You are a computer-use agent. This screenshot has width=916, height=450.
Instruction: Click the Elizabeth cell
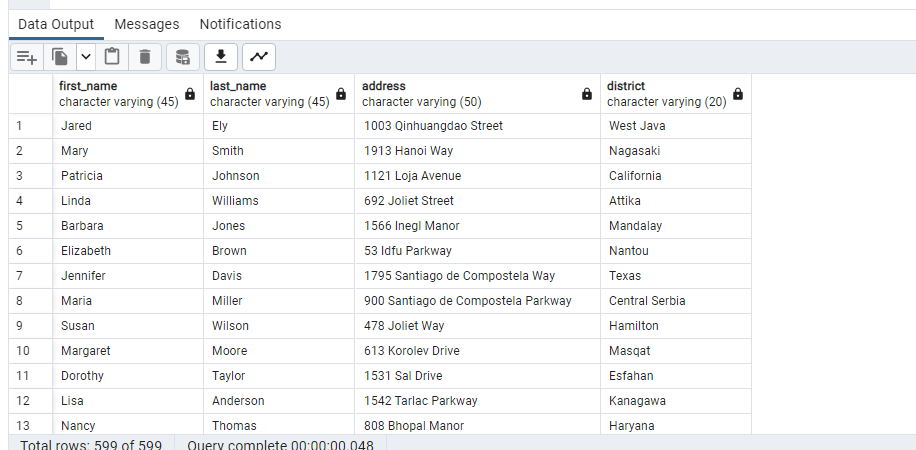click(128, 251)
